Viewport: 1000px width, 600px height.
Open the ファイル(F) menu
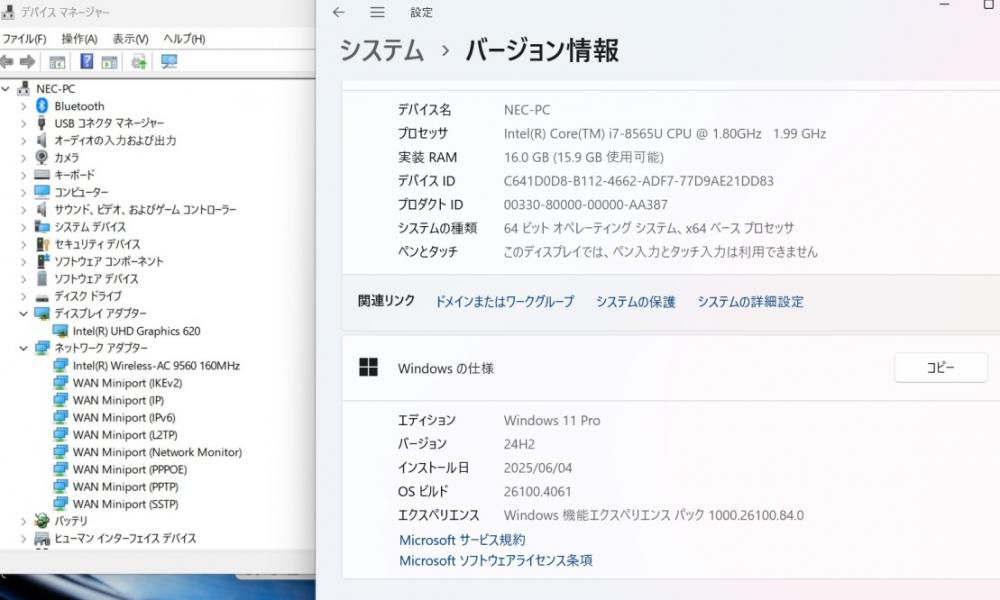pyautogui.click(x=24, y=39)
